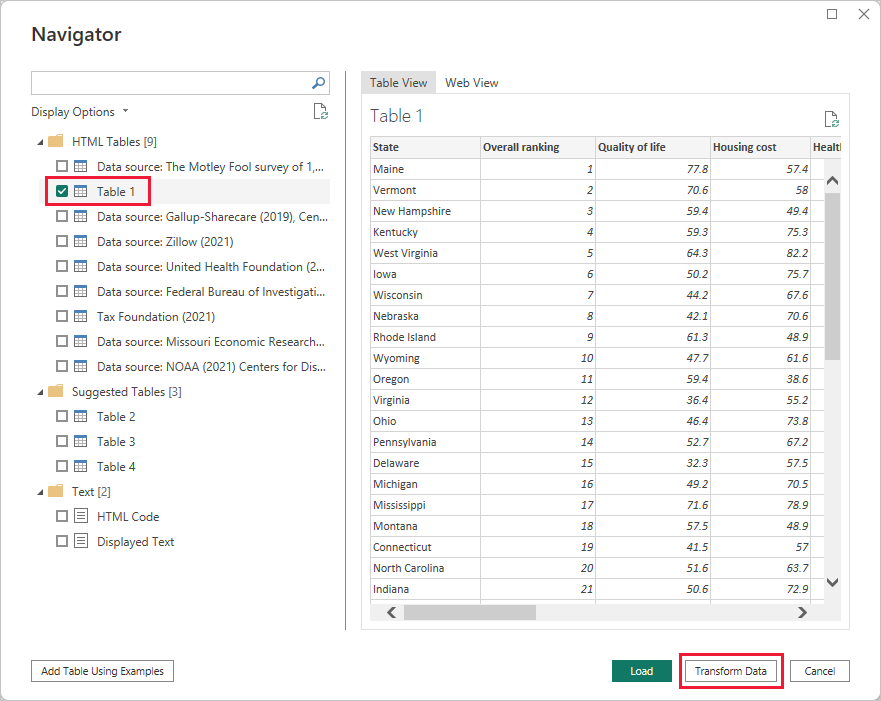
Task: Uncheck the Table 1 checkbox
Action: coord(62,191)
